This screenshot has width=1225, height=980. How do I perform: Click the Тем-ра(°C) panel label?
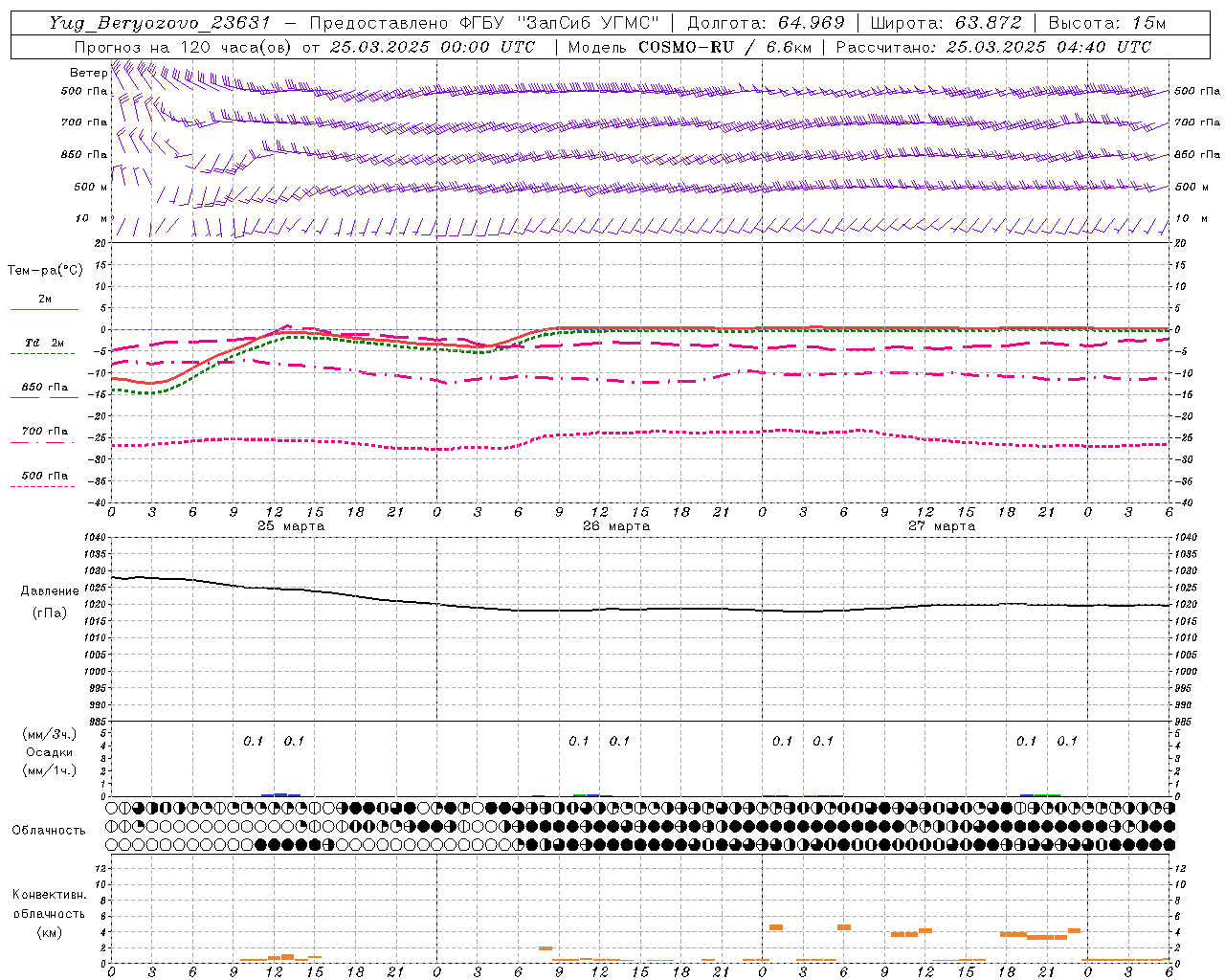click(x=45, y=271)
